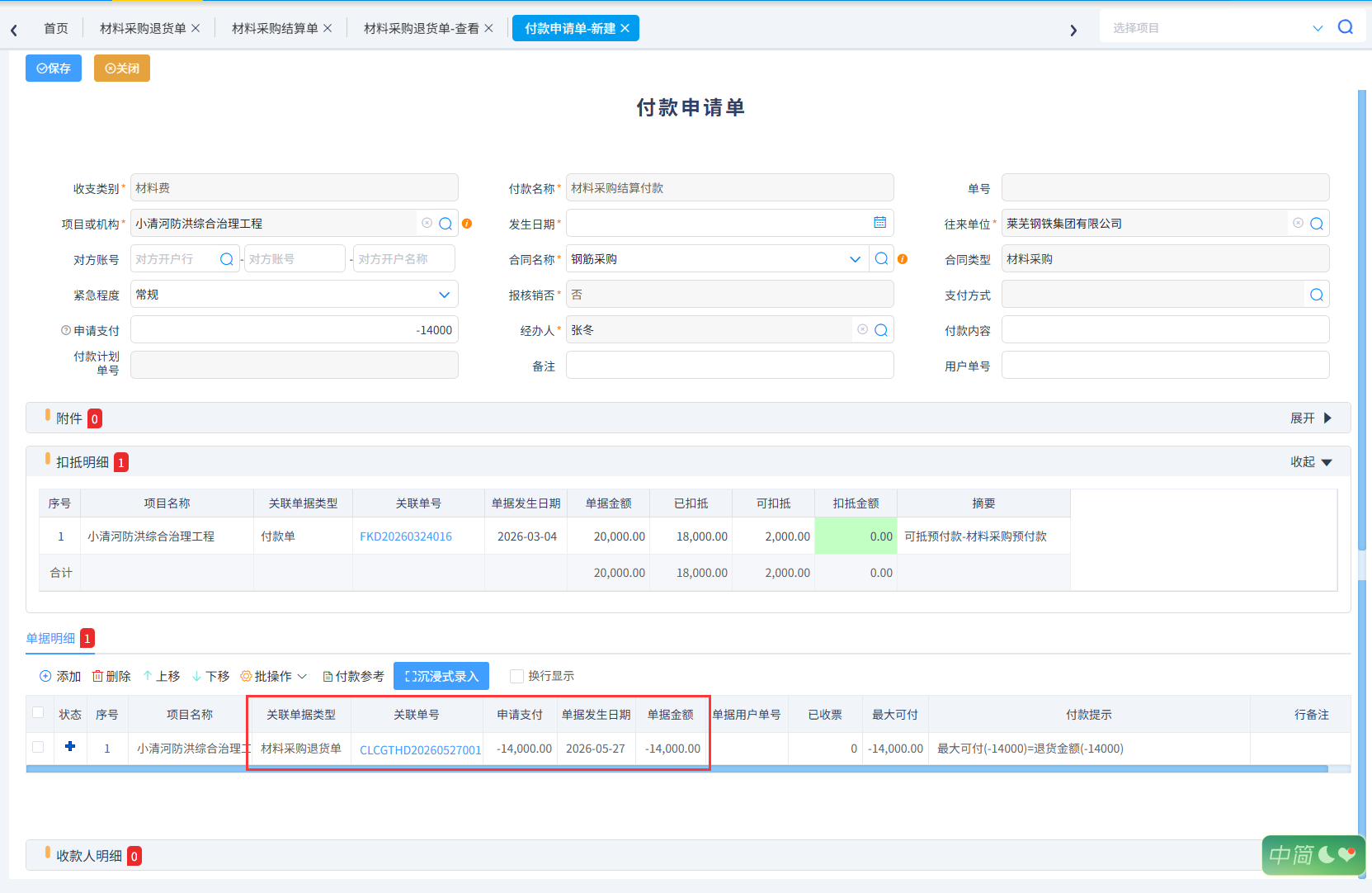Switch to the 材料采购退货单-查看 tab
This screenshot has height=893, width=1372.
click(422, 28)
